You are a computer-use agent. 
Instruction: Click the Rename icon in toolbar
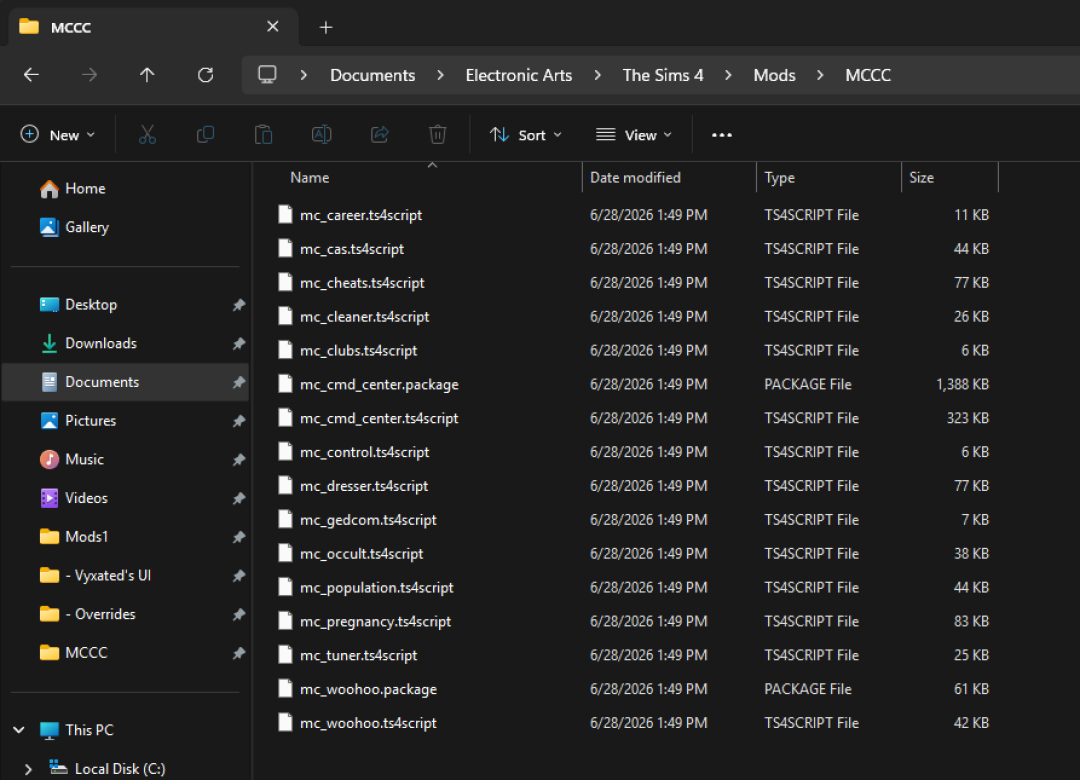coord(322,134)
